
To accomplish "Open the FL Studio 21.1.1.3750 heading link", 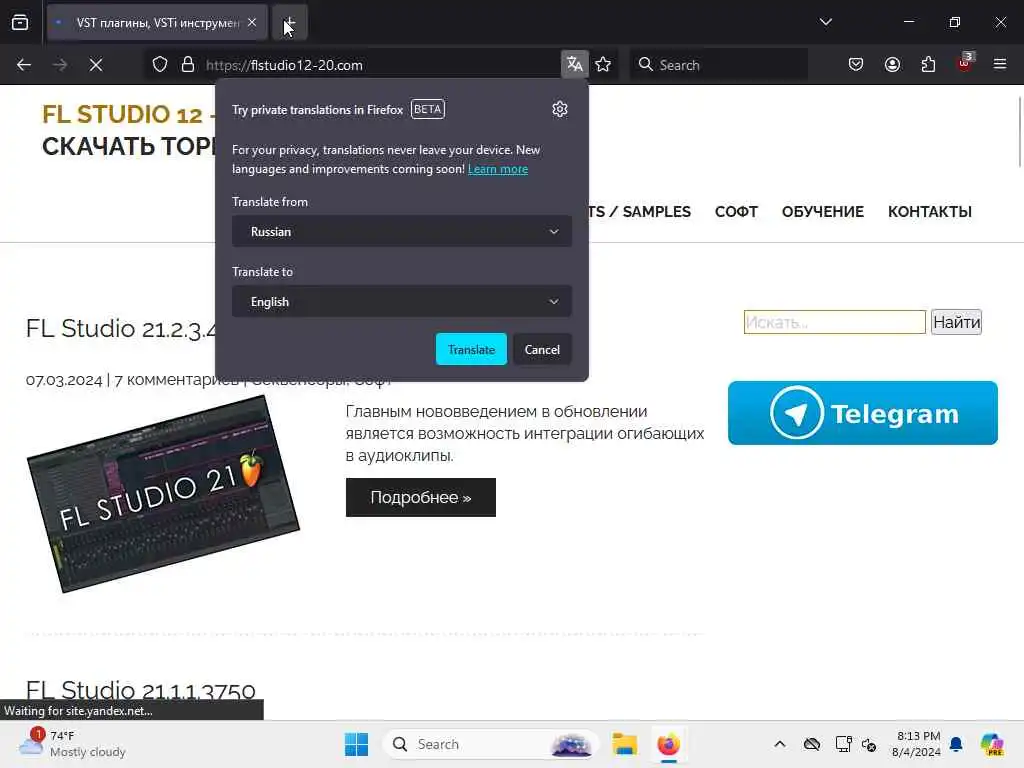I will 140,690.
